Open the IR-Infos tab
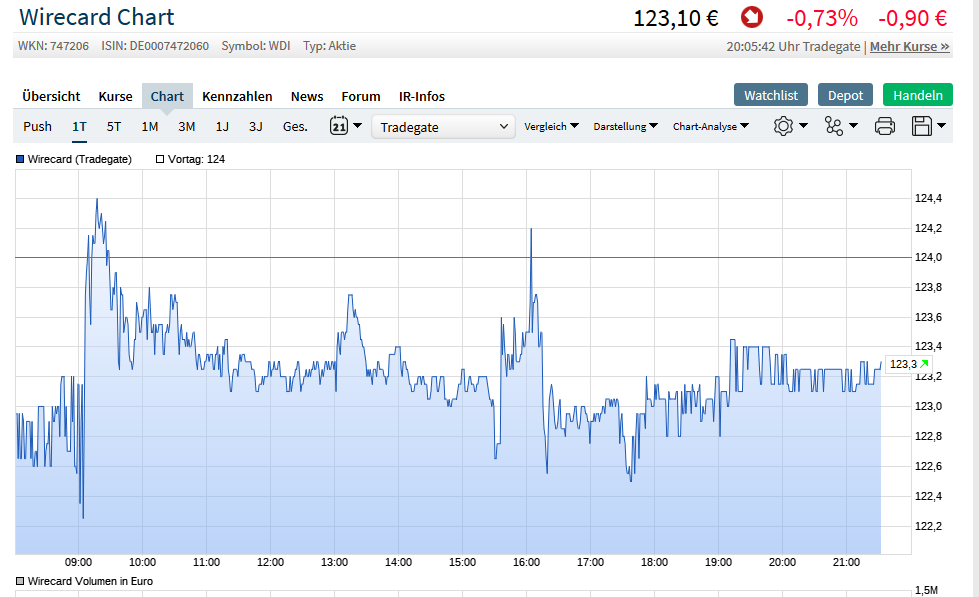The width and height of the screenshot is (979, 597). tap(422, 96)
